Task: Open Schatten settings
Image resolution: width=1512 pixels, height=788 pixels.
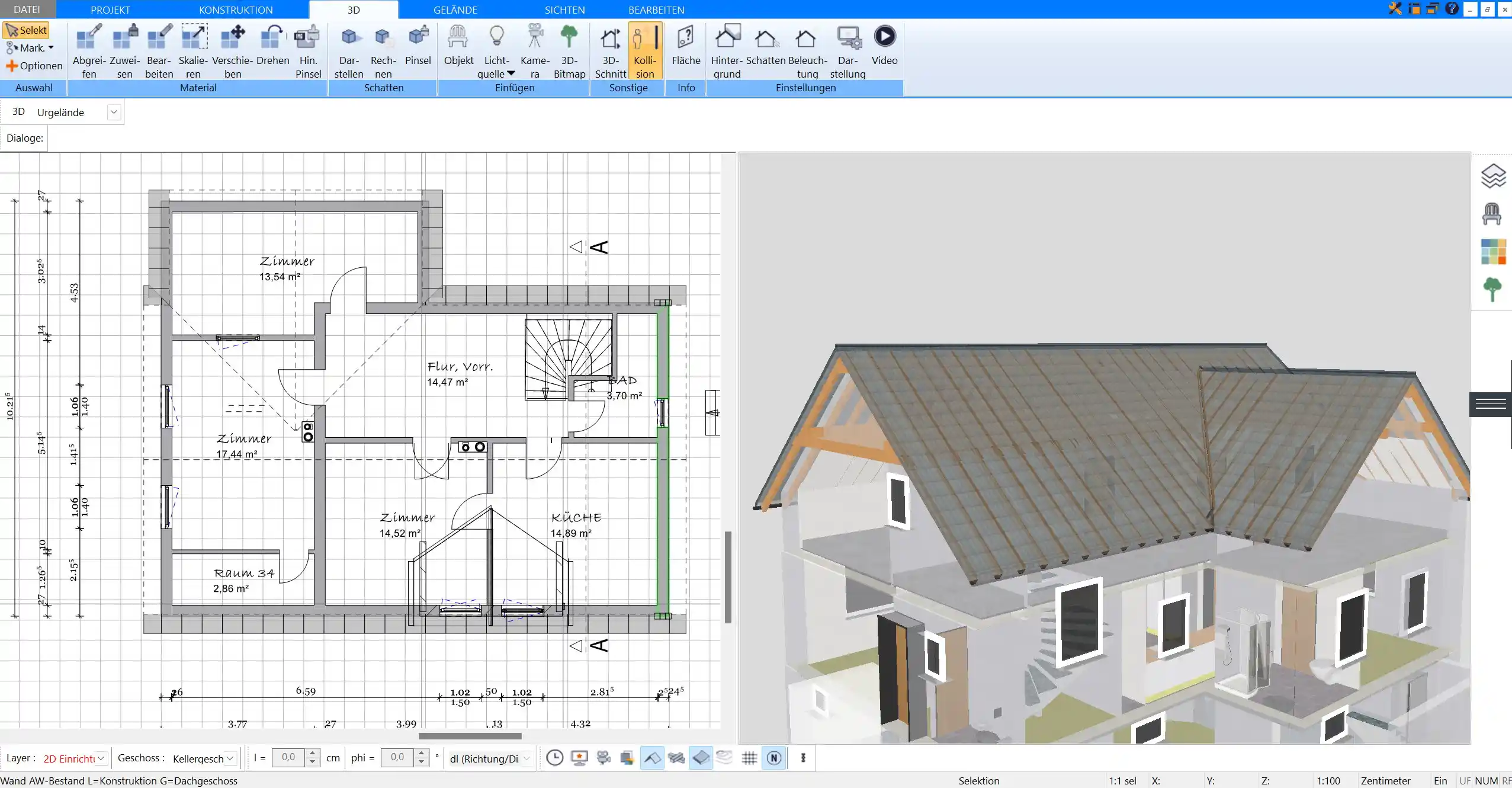Action: (x=766, y=45)
